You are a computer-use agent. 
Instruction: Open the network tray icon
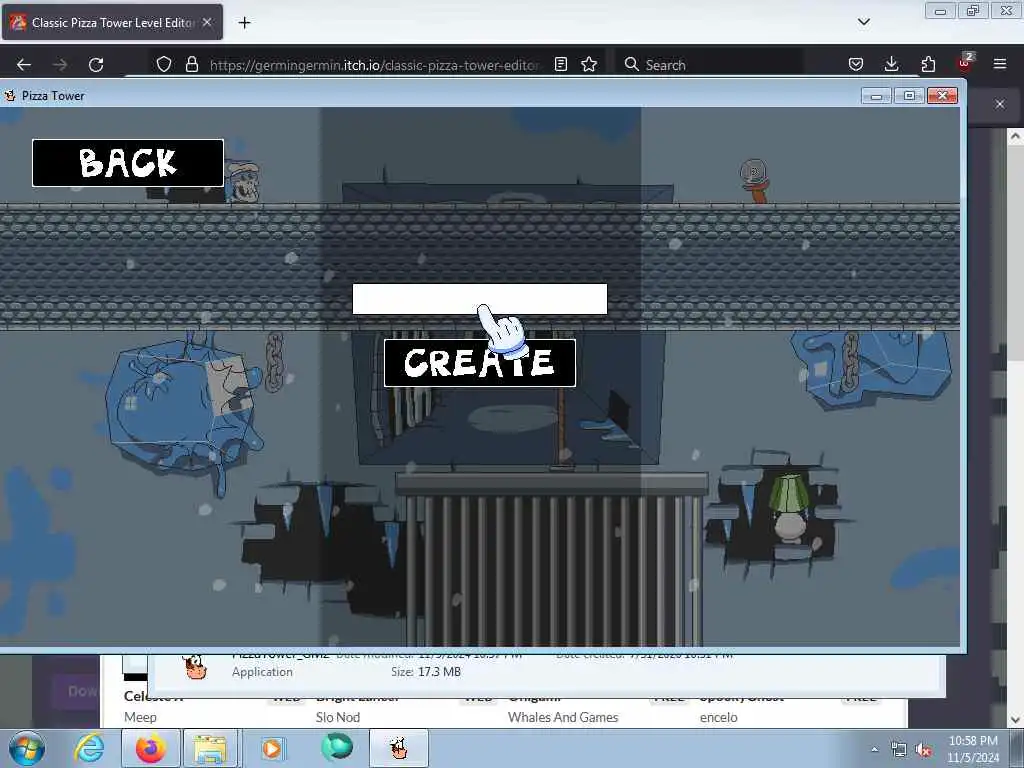(899, 750)
